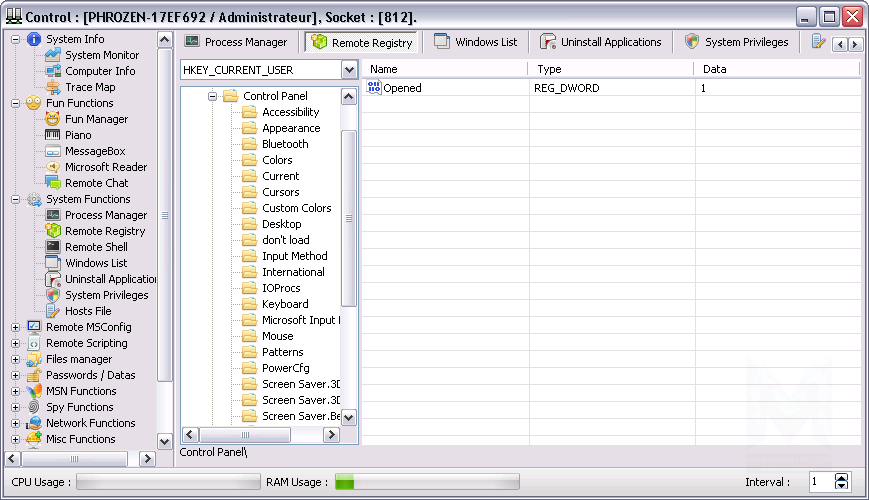Sort registry values by the Type column
The image size is (869, 500).
coord(610,69)
